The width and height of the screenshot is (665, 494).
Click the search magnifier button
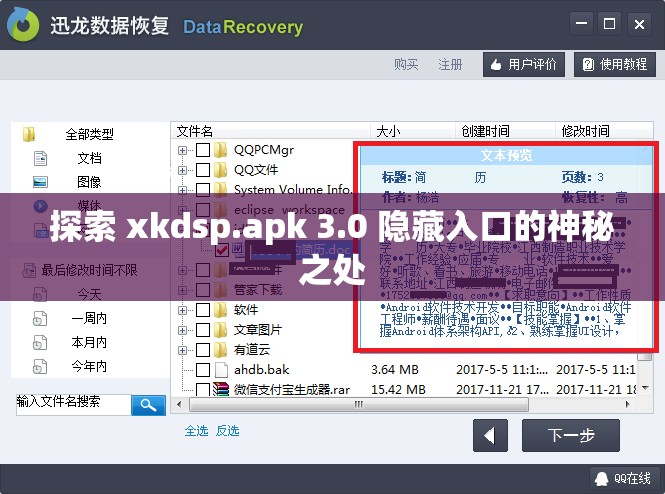pyautogui.click(x=148, y=405)
